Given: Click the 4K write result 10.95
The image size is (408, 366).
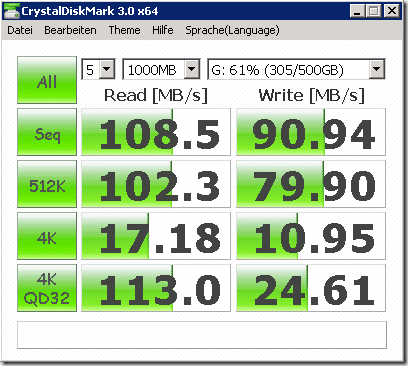Looking at the screenshot, I should click(x=311, y=236).
